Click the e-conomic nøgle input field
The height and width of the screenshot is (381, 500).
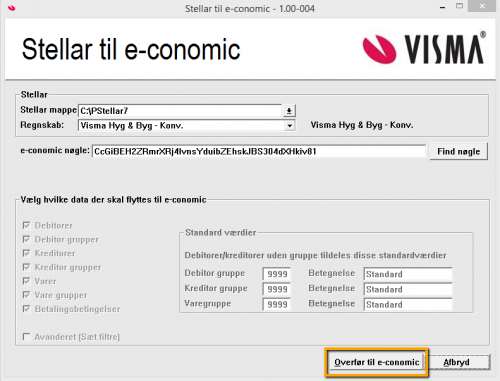[259, 152]
